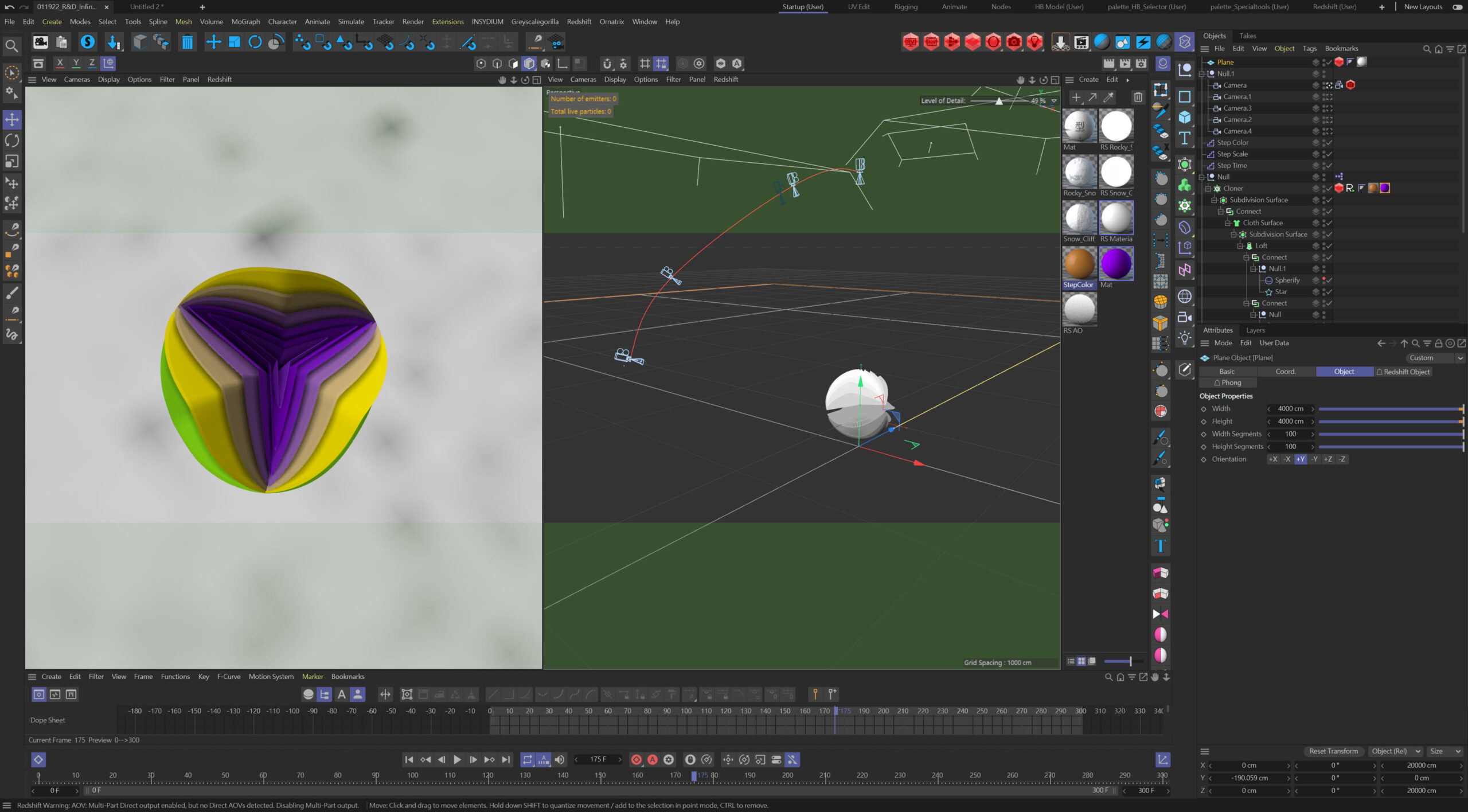1468x812 pixels.
Task: Click the delete material trash icon
Action: tap(1138, 97)
